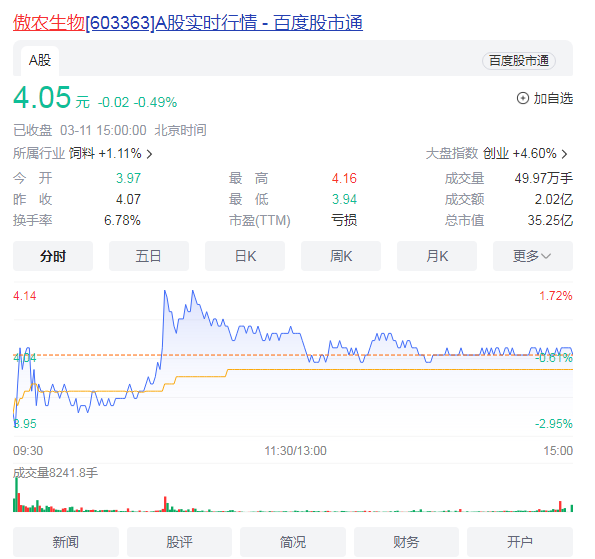Click the 成交量8241.8手 volume label
The height and width of the screenshot is (559, 595).
pos(55,473)
